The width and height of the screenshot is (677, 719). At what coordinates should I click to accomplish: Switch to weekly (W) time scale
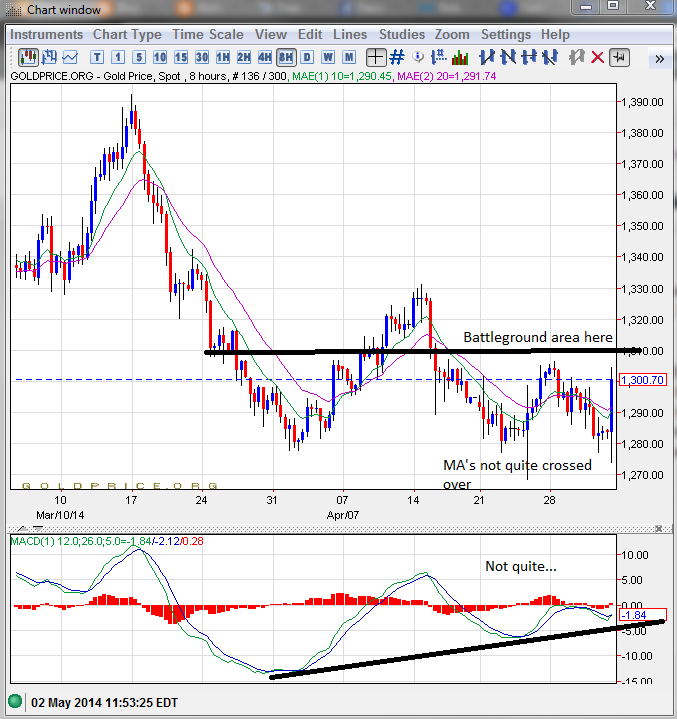328,57
